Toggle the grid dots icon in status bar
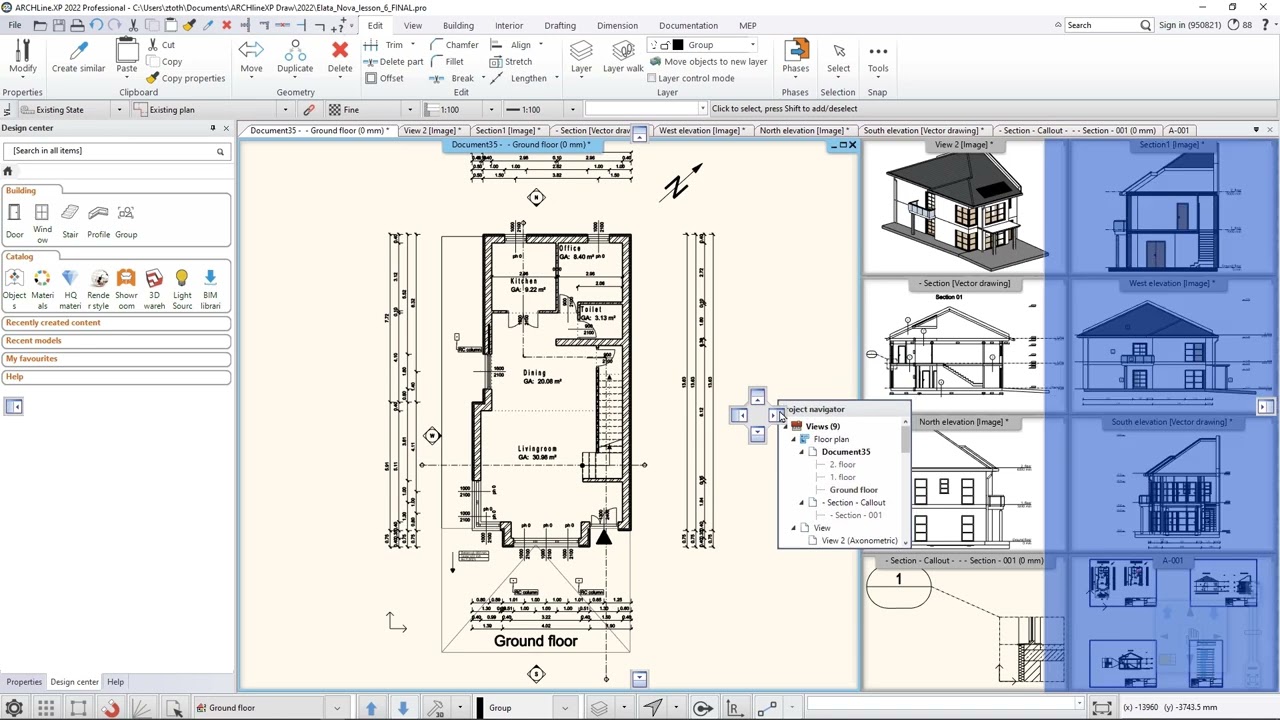This screenshot has height=720, width=1280. [x=46, y=708]
